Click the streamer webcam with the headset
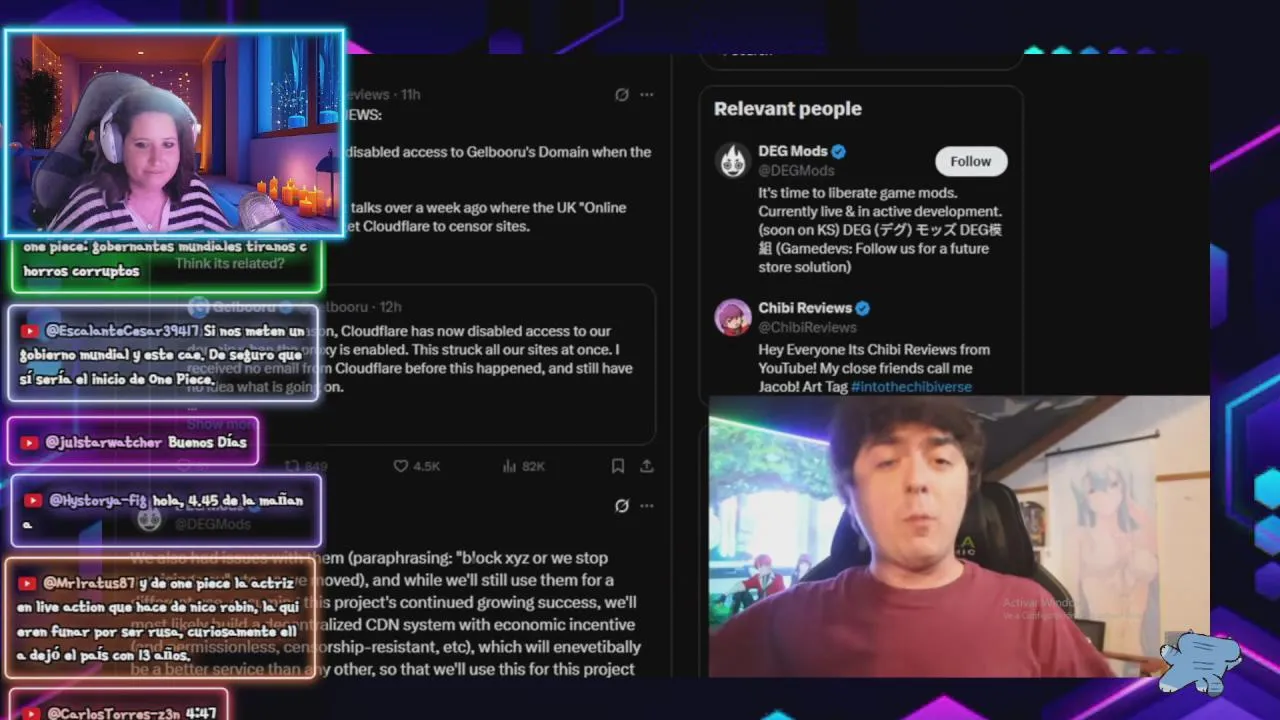 (x=175, y=133)
